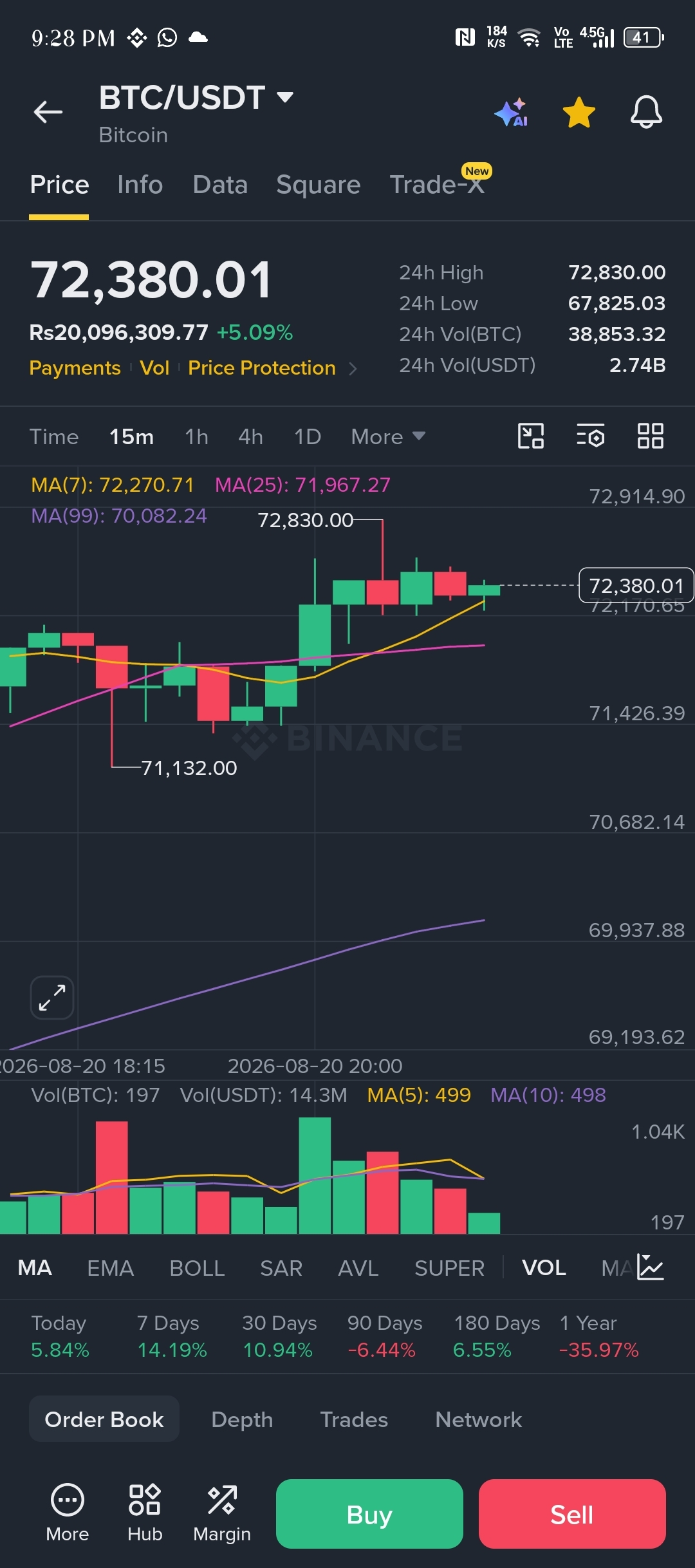Viewport: 695px width, 1568px height.
Task: Tap the WhatsApp notification icon in the status bar
Action: (167, 38)
